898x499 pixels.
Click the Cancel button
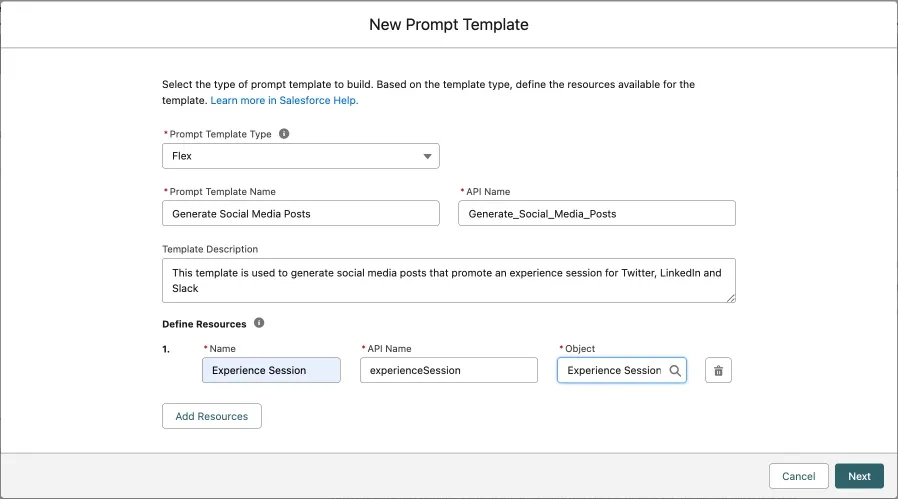pos(798,477)
